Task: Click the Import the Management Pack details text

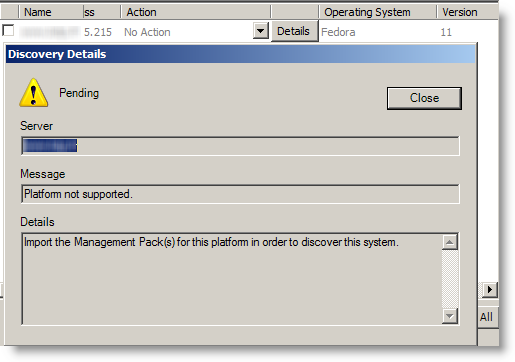Action: pos(211,242)
